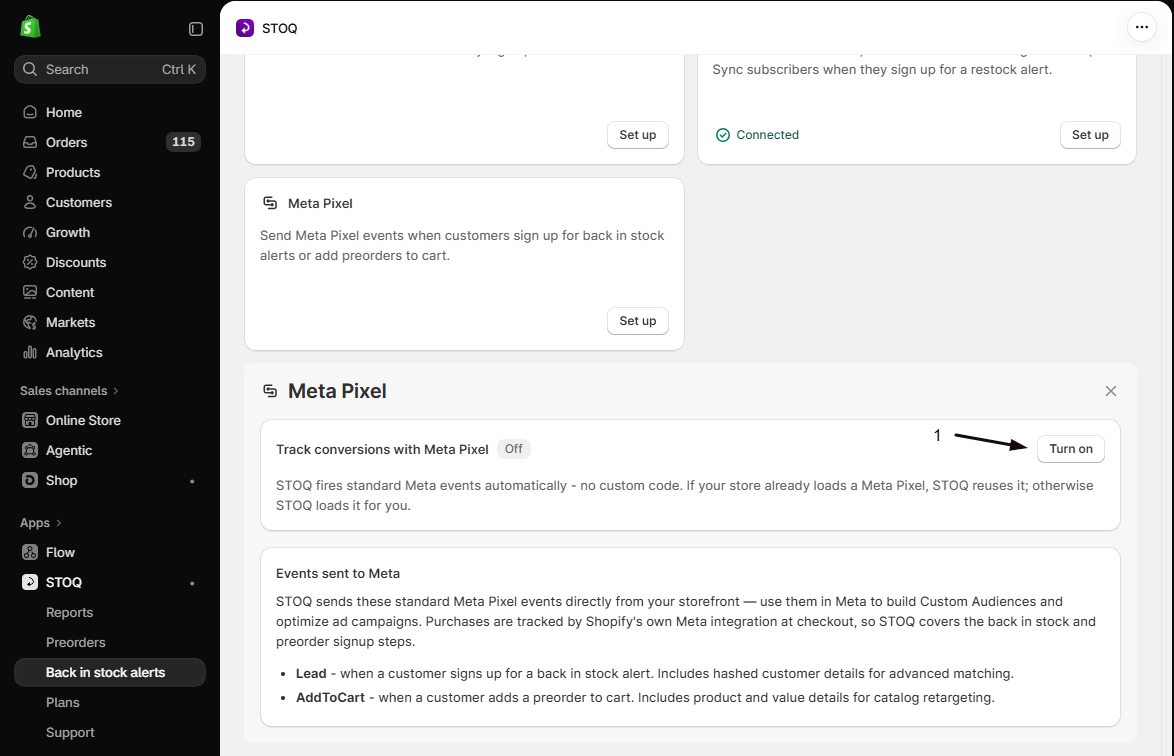The image size is (1174, 756).
Task: Click the Home icon in sidebar
Action: click(x=30, y=112)
